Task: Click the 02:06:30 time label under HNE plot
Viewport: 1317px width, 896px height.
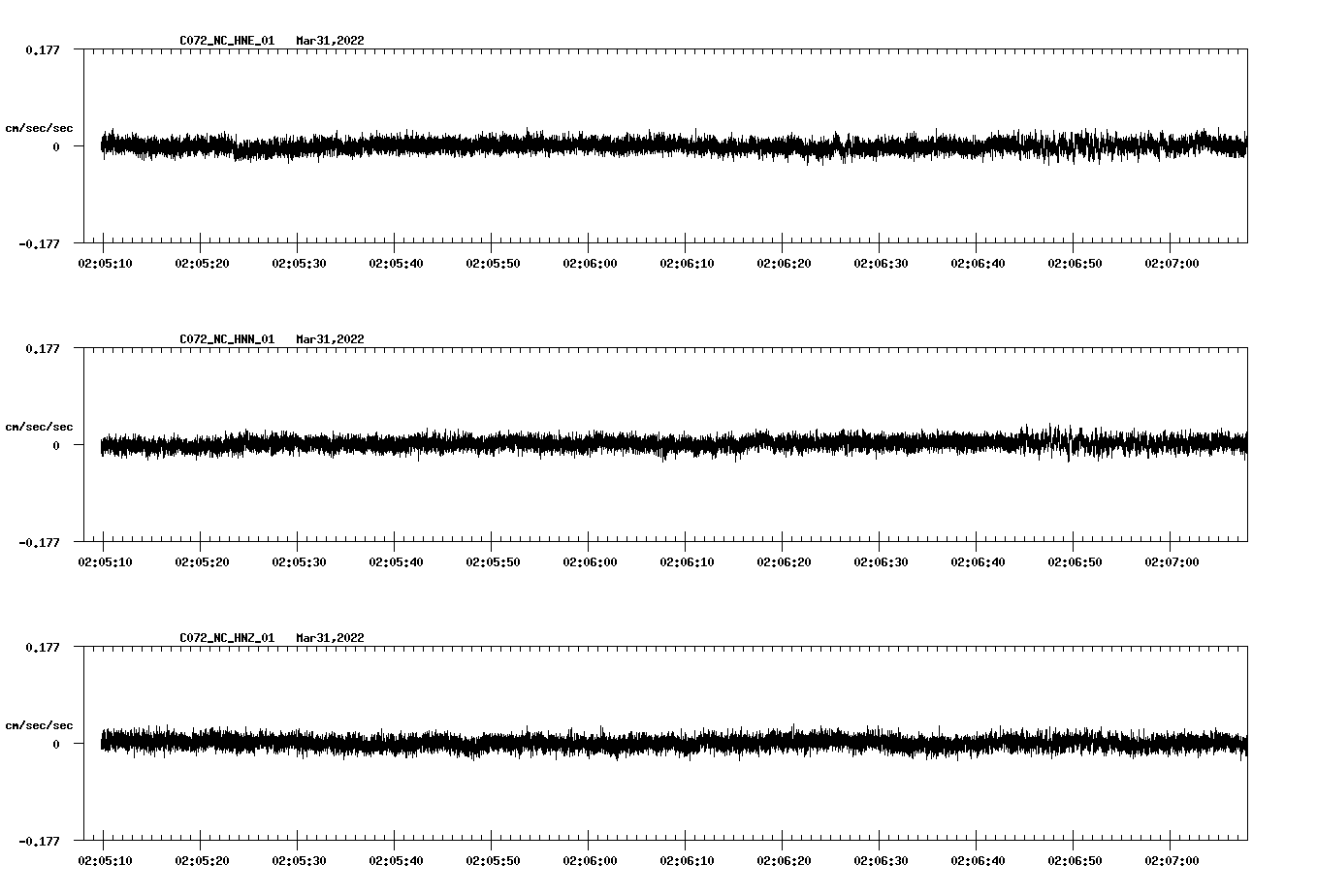Action: click(882, 263)
